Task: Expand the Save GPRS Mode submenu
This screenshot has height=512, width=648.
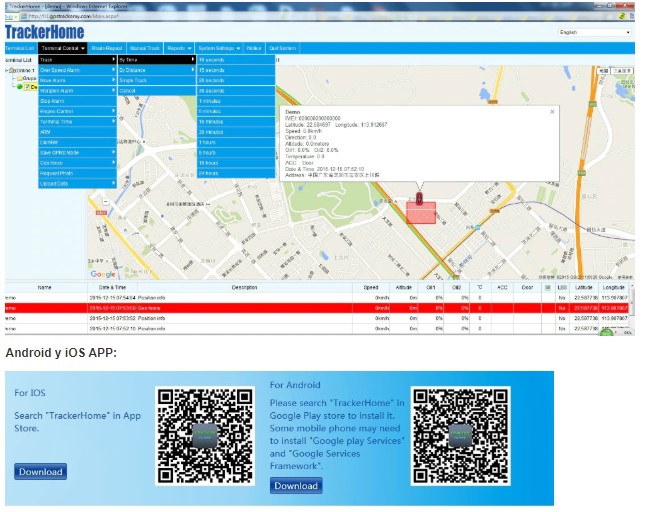Action: coord(78,153)
